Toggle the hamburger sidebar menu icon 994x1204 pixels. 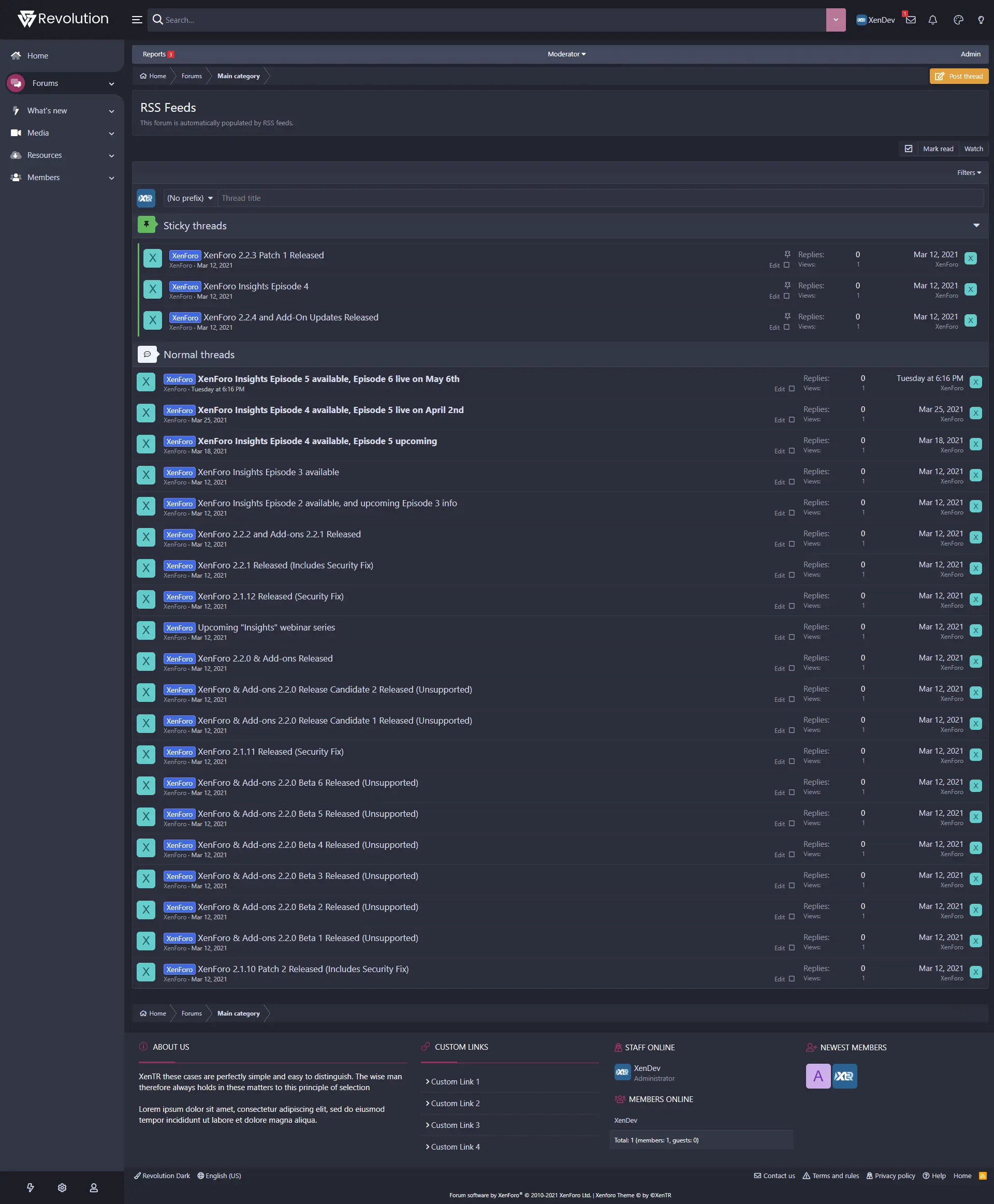click(137, 20)
